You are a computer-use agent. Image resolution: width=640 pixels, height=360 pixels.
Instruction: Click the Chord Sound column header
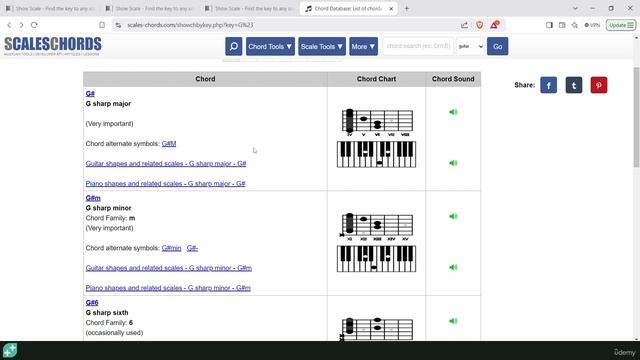[453, 79]
